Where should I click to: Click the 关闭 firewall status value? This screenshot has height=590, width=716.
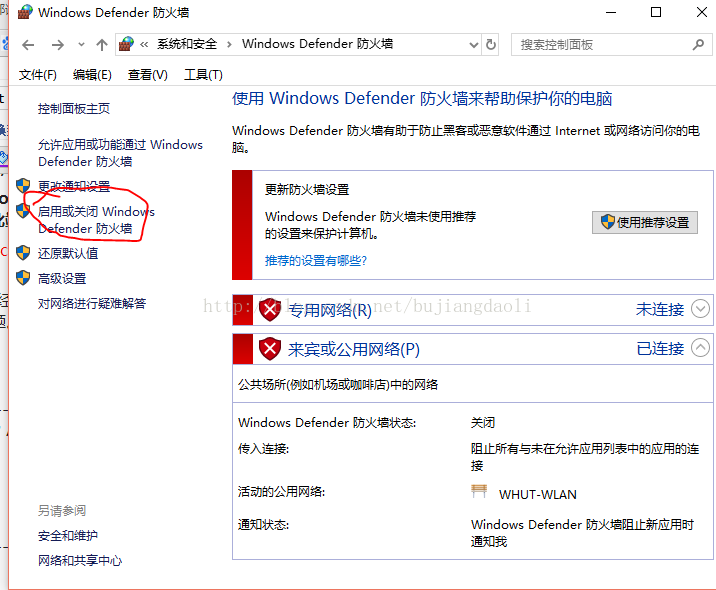pos(483,423)
